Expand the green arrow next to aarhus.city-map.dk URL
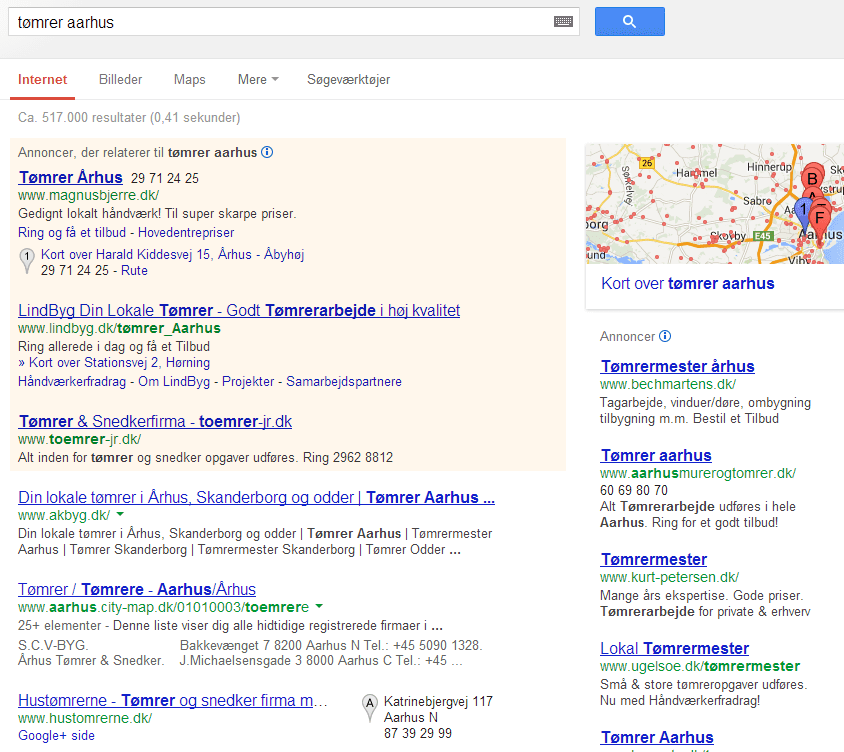 [319, 607]
